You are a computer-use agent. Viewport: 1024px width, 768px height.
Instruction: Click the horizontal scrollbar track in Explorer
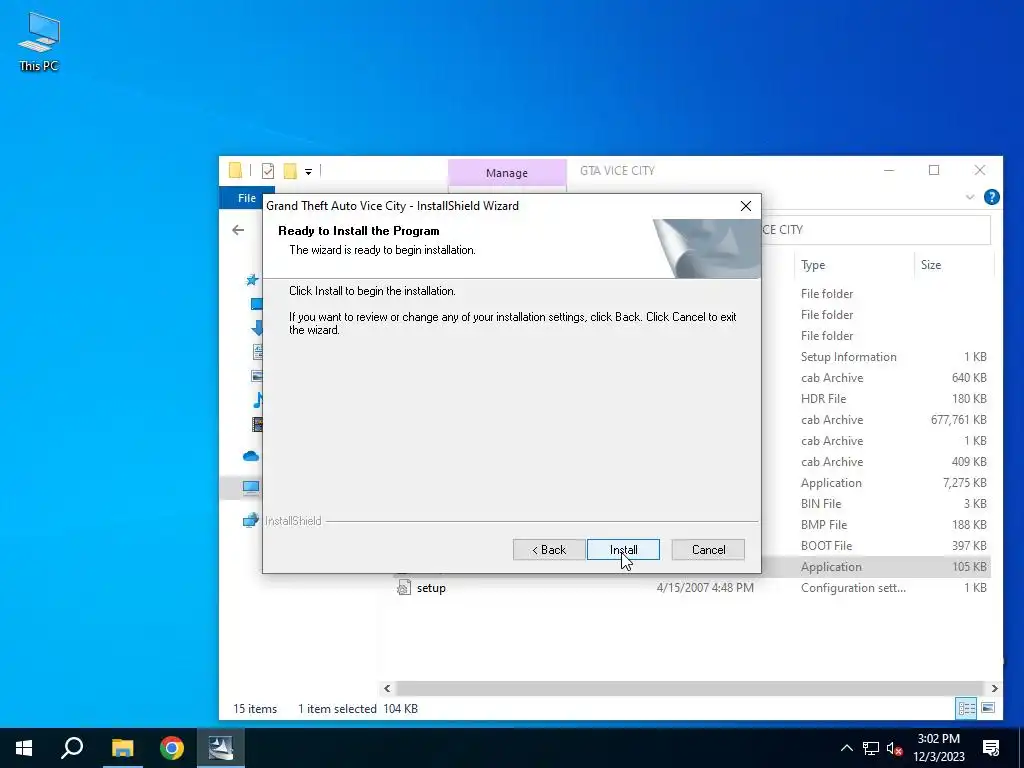click(689, 688)
